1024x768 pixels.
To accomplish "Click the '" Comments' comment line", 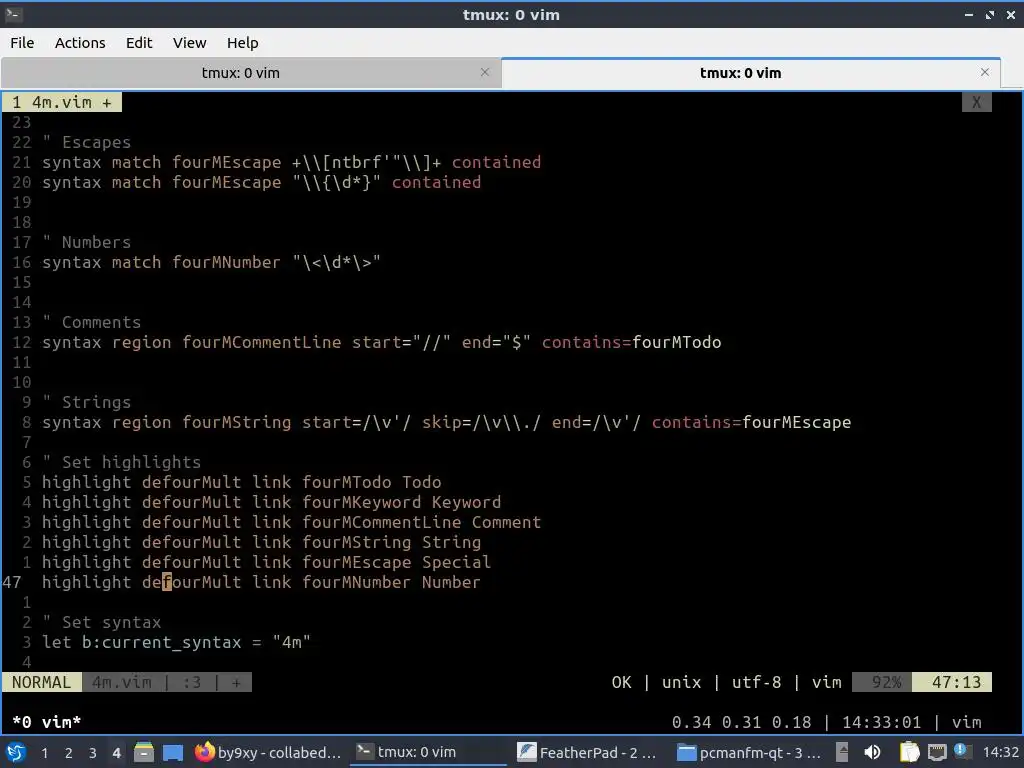I will pos(91,323).
